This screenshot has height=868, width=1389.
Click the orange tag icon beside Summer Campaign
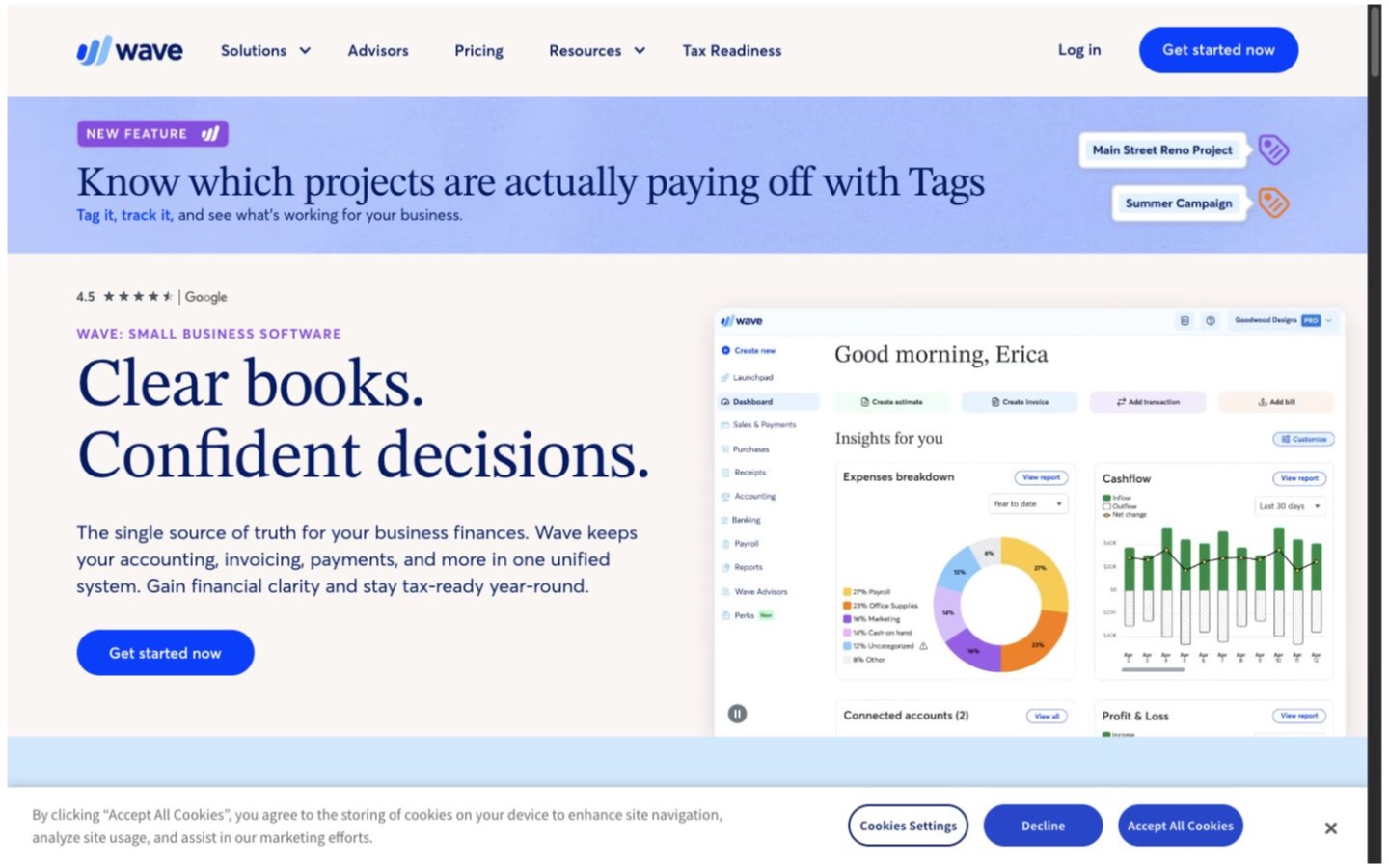1273,203
